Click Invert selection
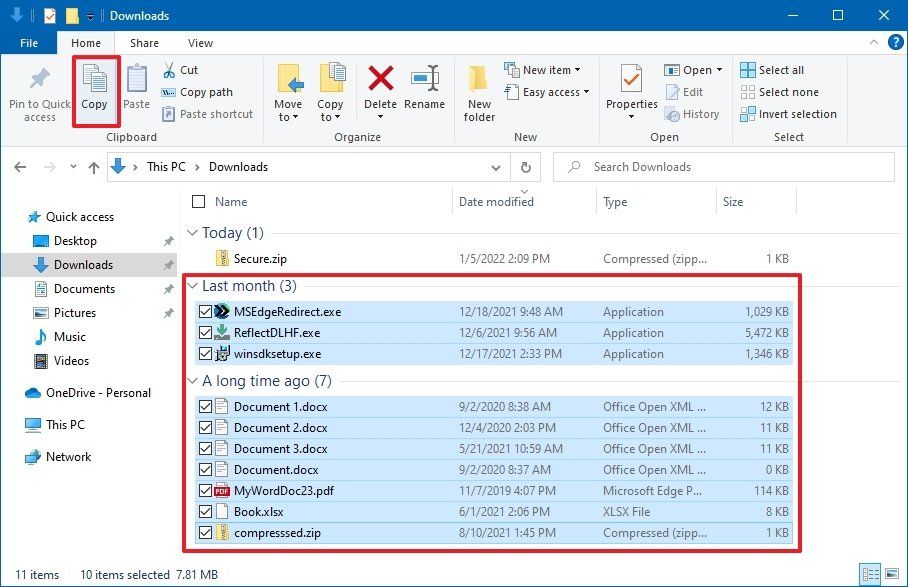 (x=789, y=114)
